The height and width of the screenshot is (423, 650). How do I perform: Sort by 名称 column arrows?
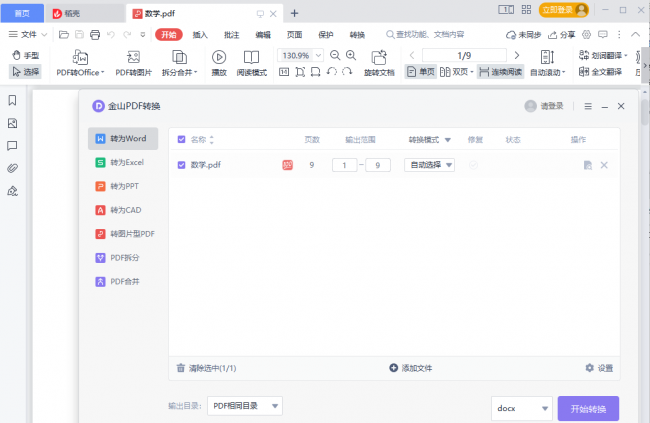point(212,140)
